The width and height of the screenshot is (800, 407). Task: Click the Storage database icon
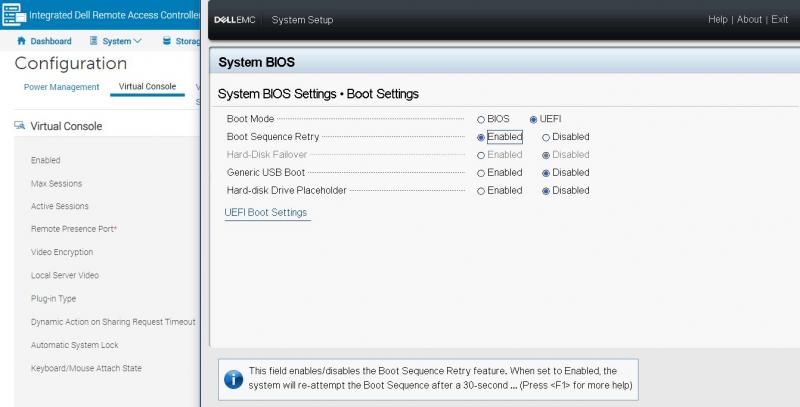click(166, 41)
